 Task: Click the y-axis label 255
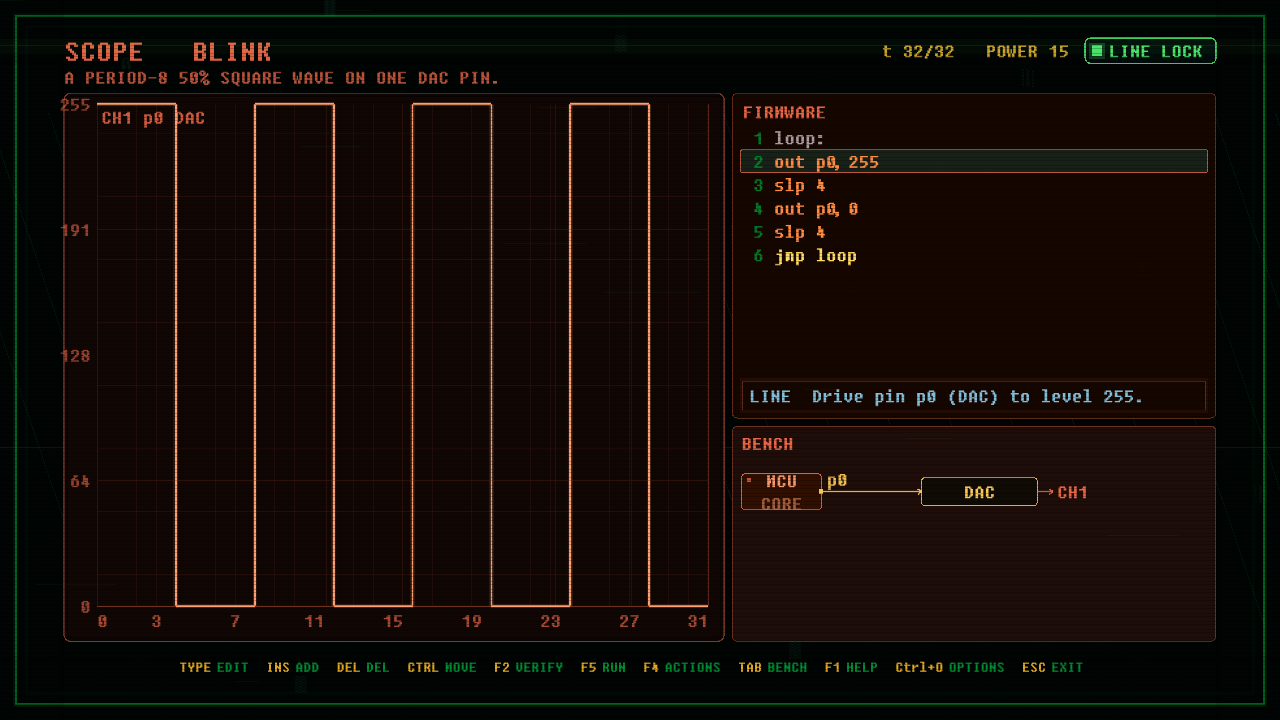tap(75, 104)
